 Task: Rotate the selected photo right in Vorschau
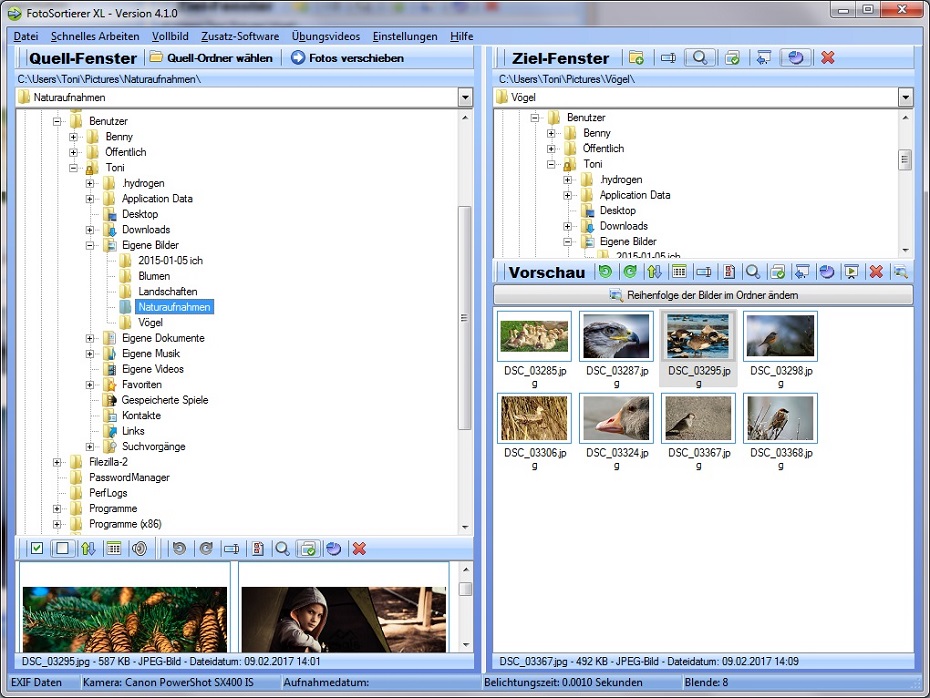point(628,271)
